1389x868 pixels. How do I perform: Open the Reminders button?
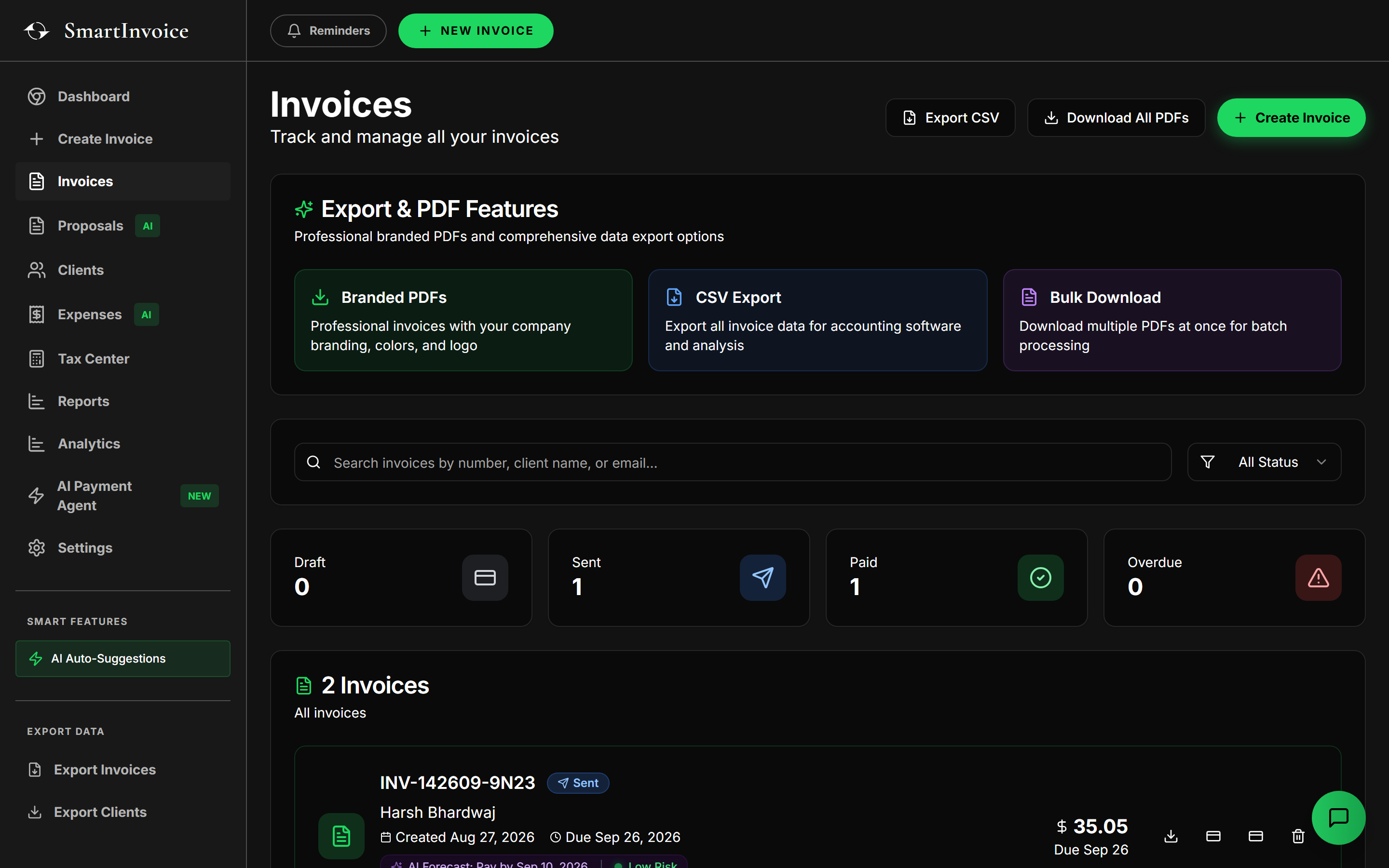point(328,31)
